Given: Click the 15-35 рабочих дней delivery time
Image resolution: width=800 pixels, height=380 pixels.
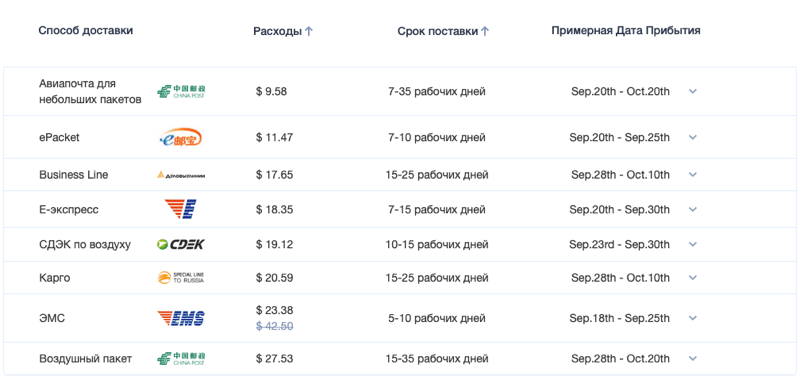Looking at the screenshot, I should tap(437, 359).
